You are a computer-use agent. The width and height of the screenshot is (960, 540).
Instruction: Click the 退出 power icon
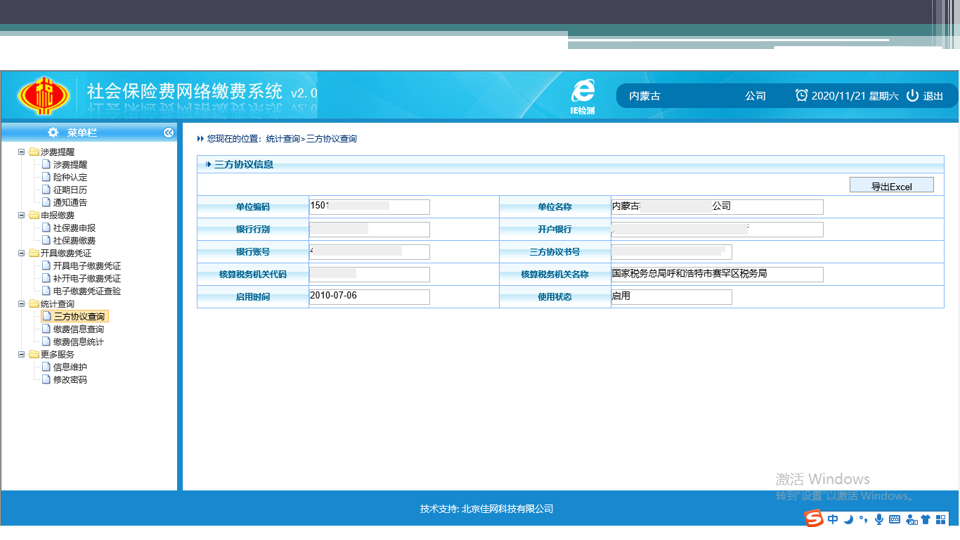(x=912, y=96)
